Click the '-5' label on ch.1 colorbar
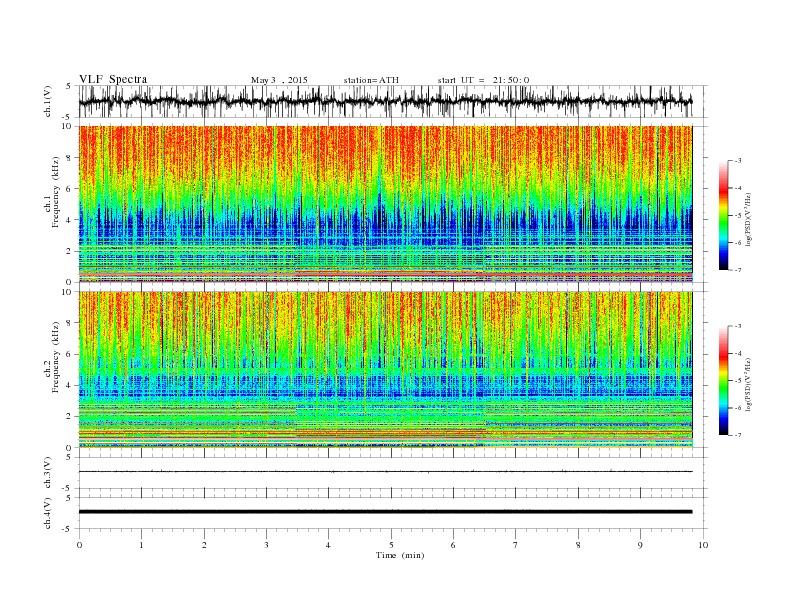 coord(738,216)
